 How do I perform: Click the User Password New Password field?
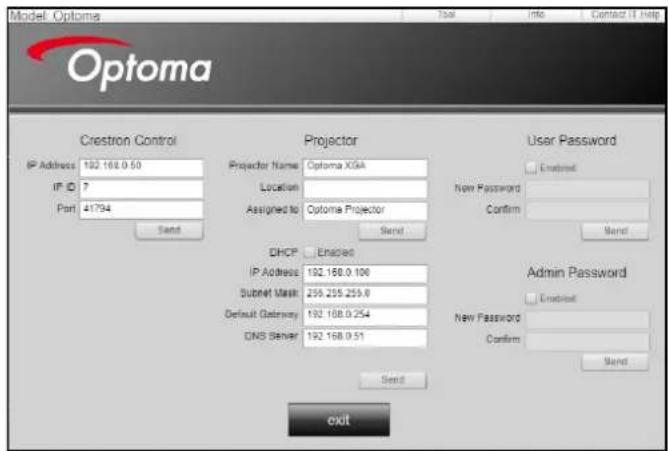coord(588,189)
